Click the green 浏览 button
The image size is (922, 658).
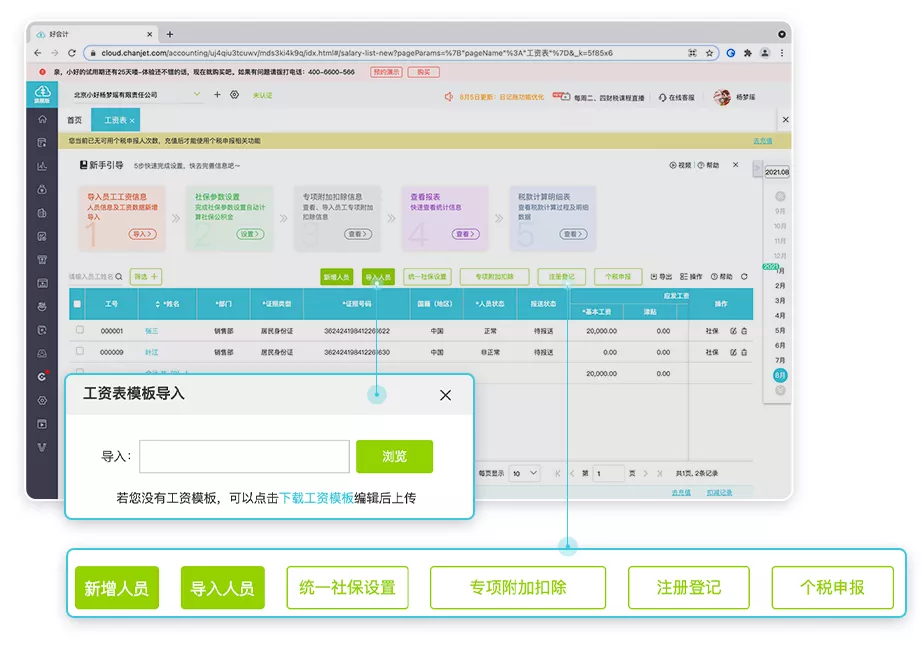pyautogui.click(x=394, y=456)
